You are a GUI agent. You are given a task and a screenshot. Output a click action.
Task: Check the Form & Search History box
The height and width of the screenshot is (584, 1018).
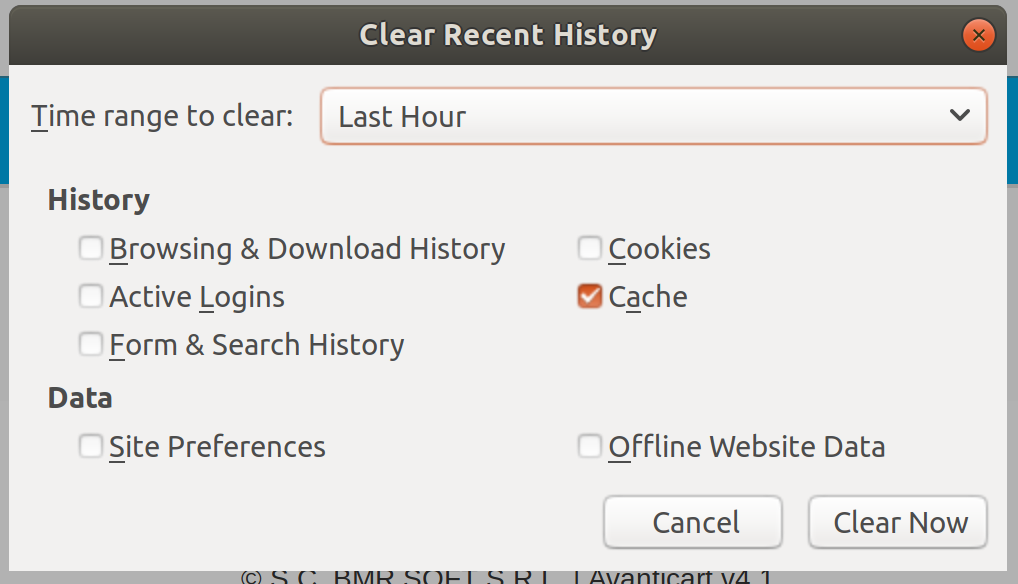pyautogui.click(x=91, y=344)
